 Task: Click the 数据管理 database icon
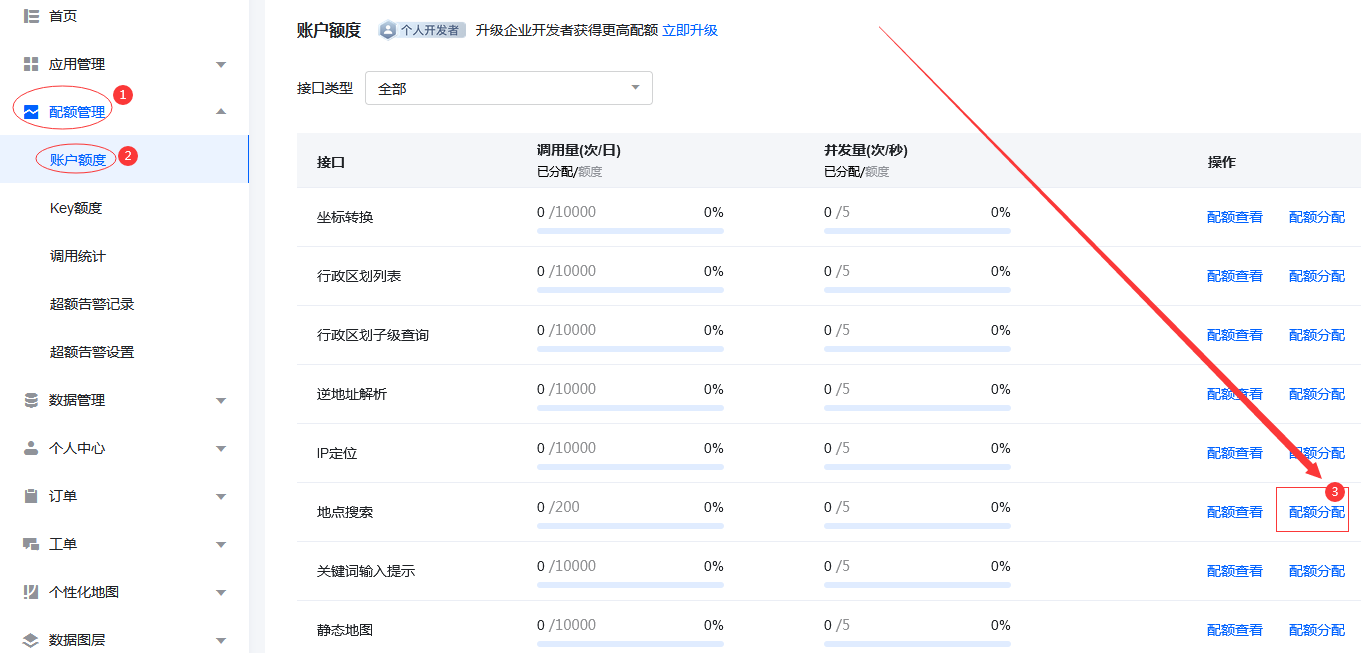pyautogui.click(x=31, y=400)
